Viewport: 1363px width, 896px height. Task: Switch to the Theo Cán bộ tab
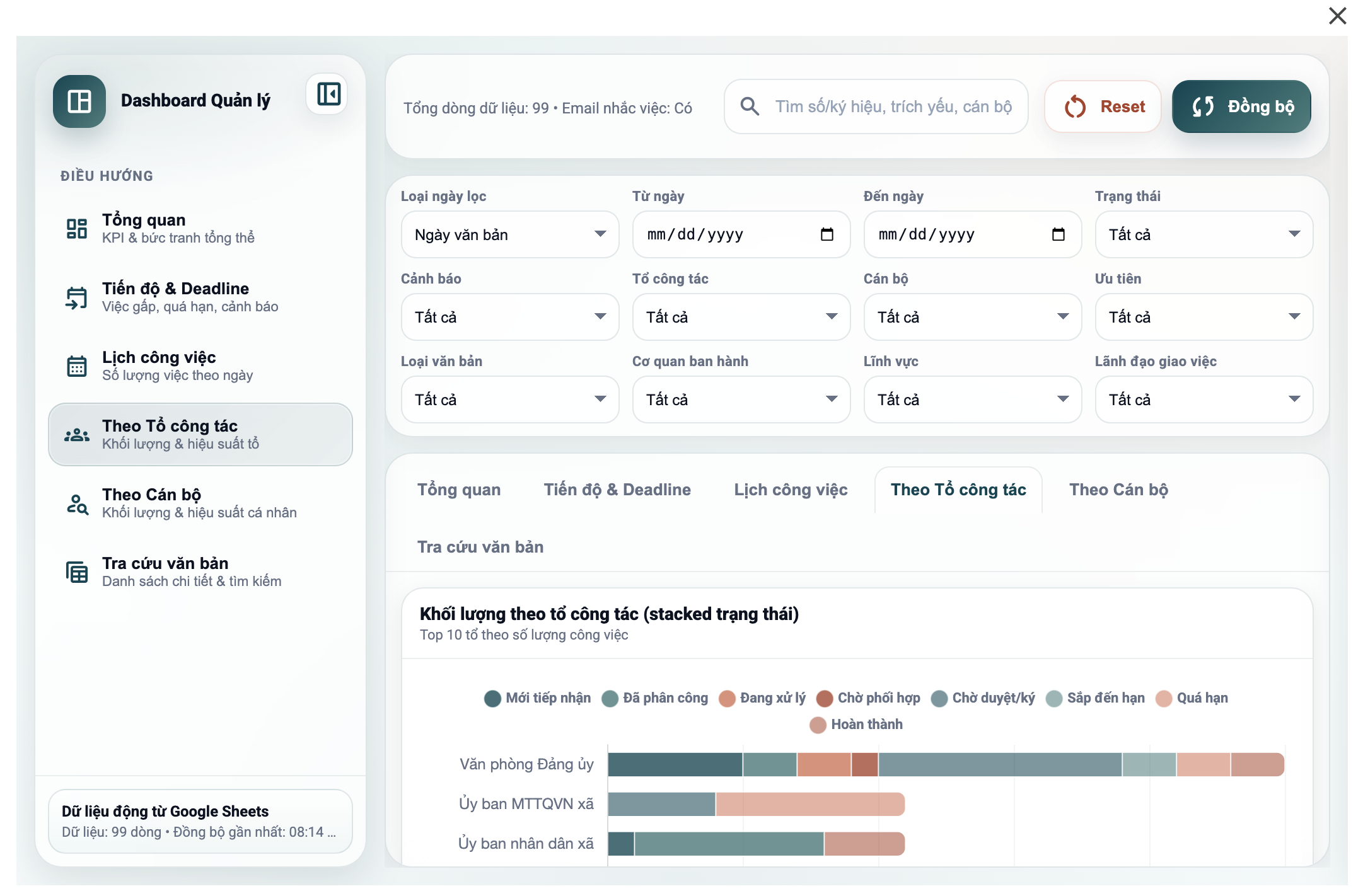(x=1118, y=490)
